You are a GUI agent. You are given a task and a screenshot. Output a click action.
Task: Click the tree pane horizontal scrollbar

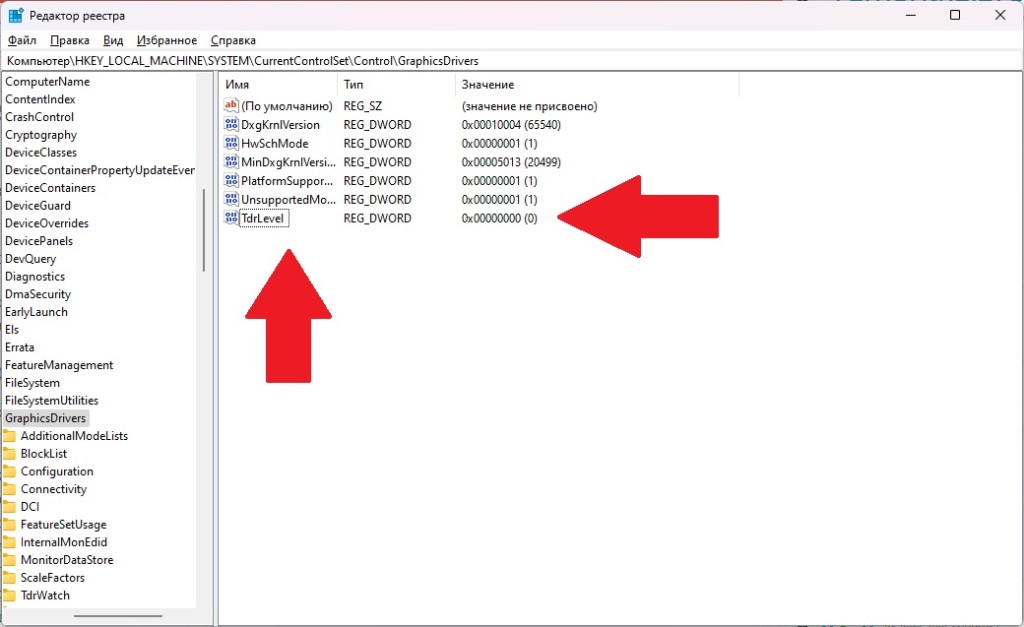click(118, 615)
